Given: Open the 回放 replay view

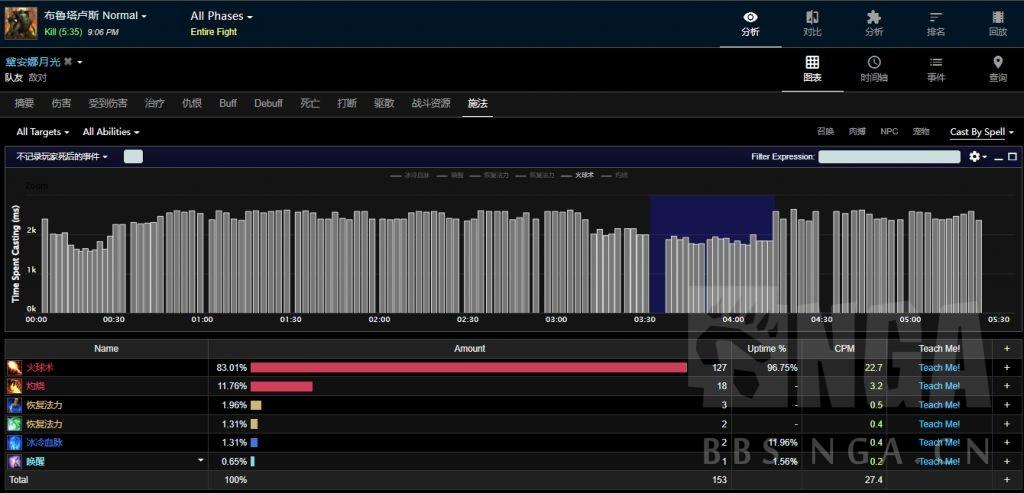Looking at the screenshot, I should pos(997,23).
